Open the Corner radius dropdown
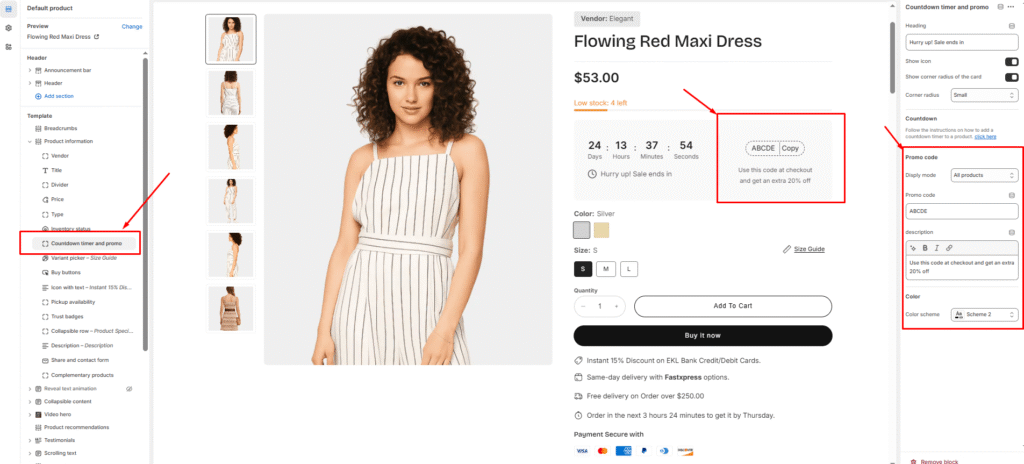The image size is (1024, 464). (984, 95)
